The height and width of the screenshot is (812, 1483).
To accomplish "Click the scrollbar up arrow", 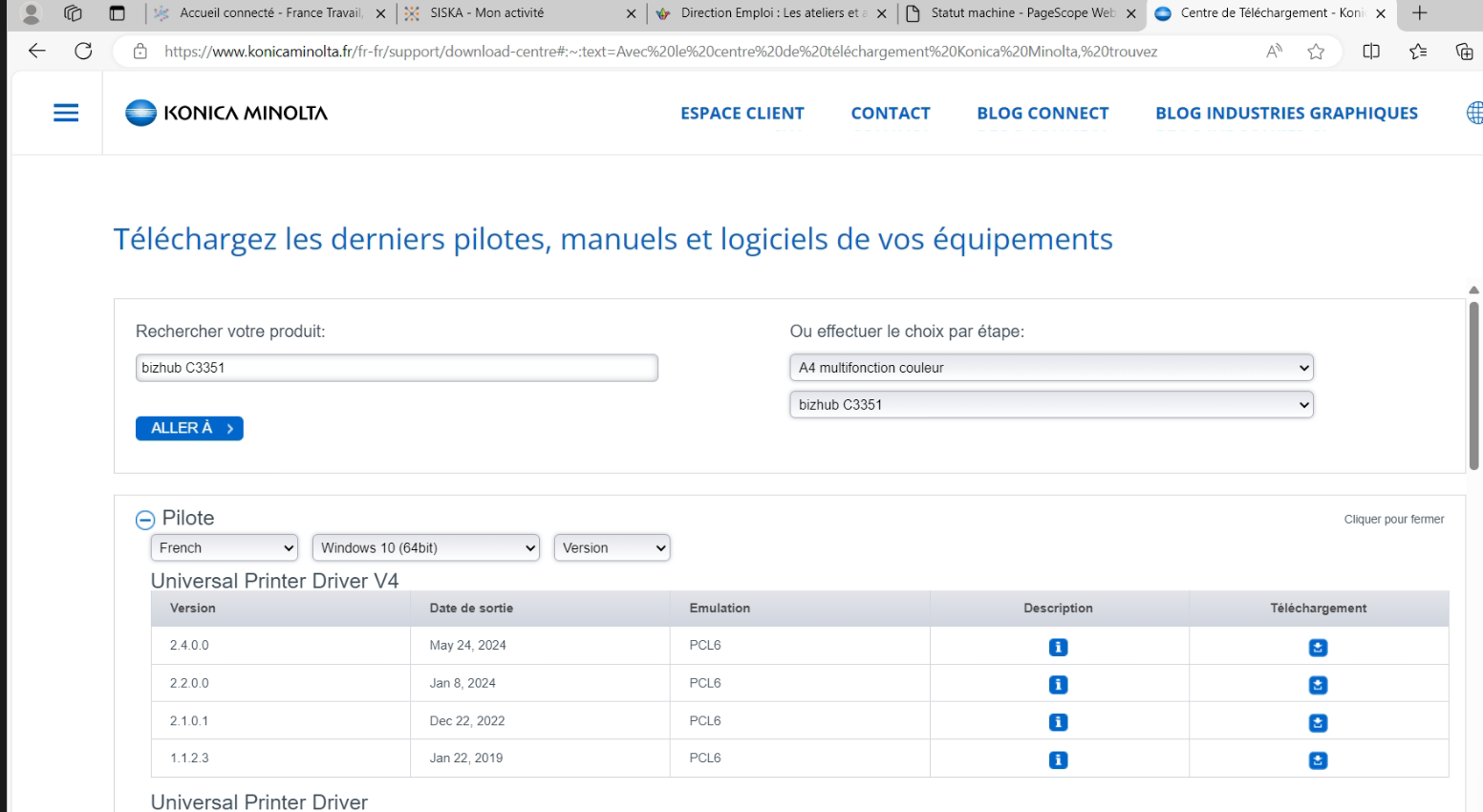I will click(x=1474, y=289).
